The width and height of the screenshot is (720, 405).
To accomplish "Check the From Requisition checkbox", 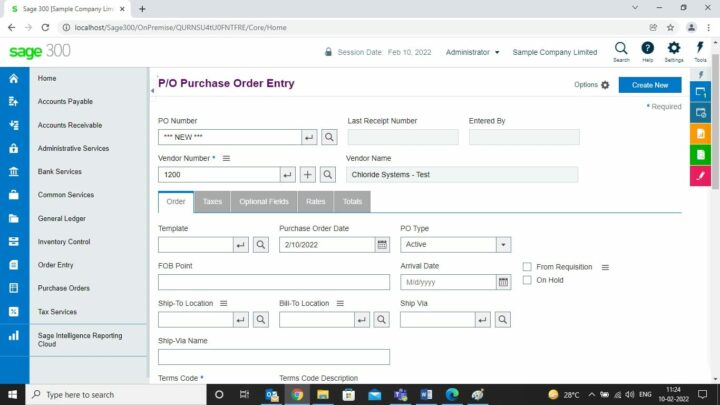I will 527,267.
